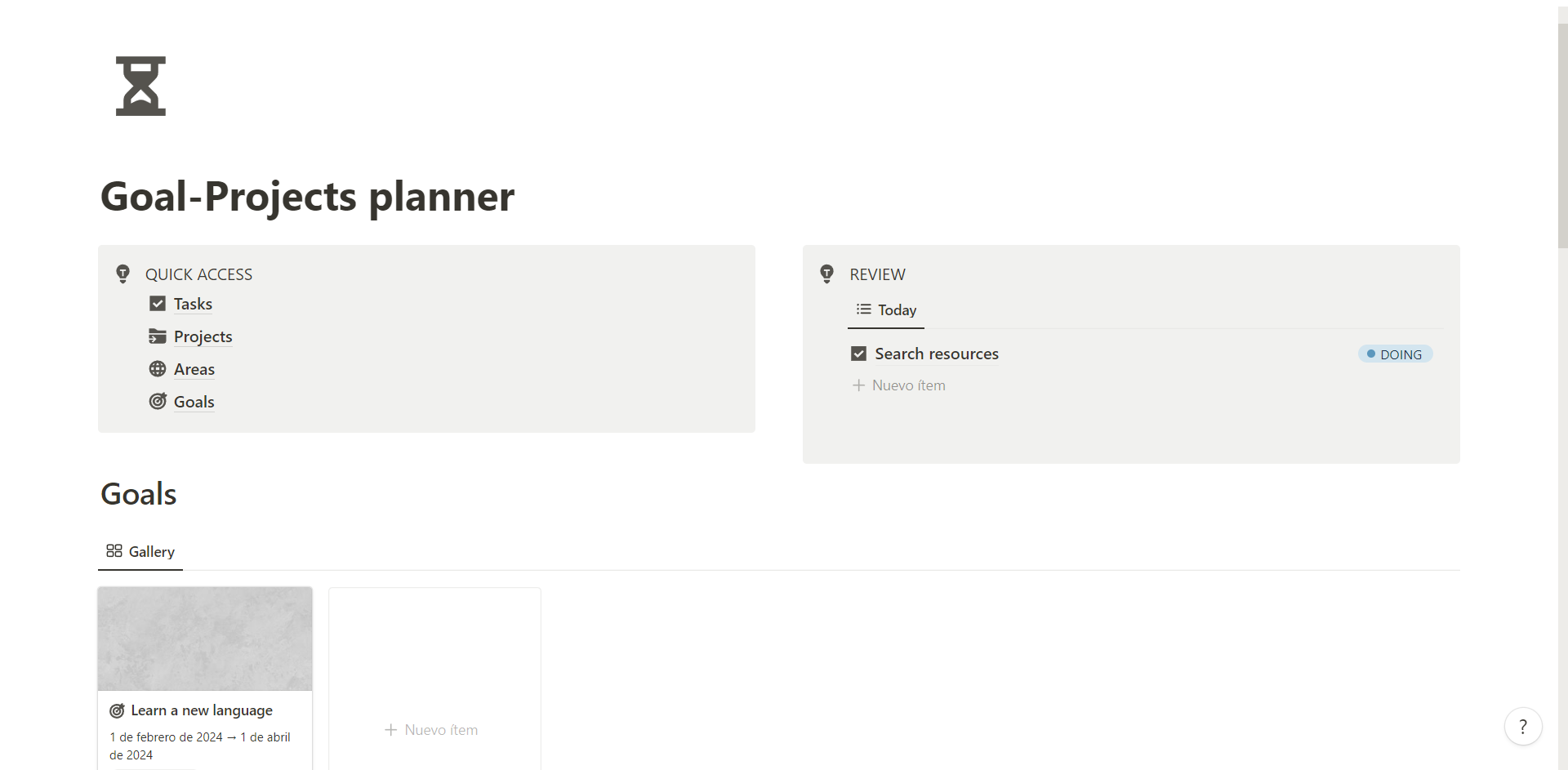Image resolution: width=1568 pixels, height=770 pixels.
Task: Click the checkbox icon next to Tasks
Action: pos(158,304)
